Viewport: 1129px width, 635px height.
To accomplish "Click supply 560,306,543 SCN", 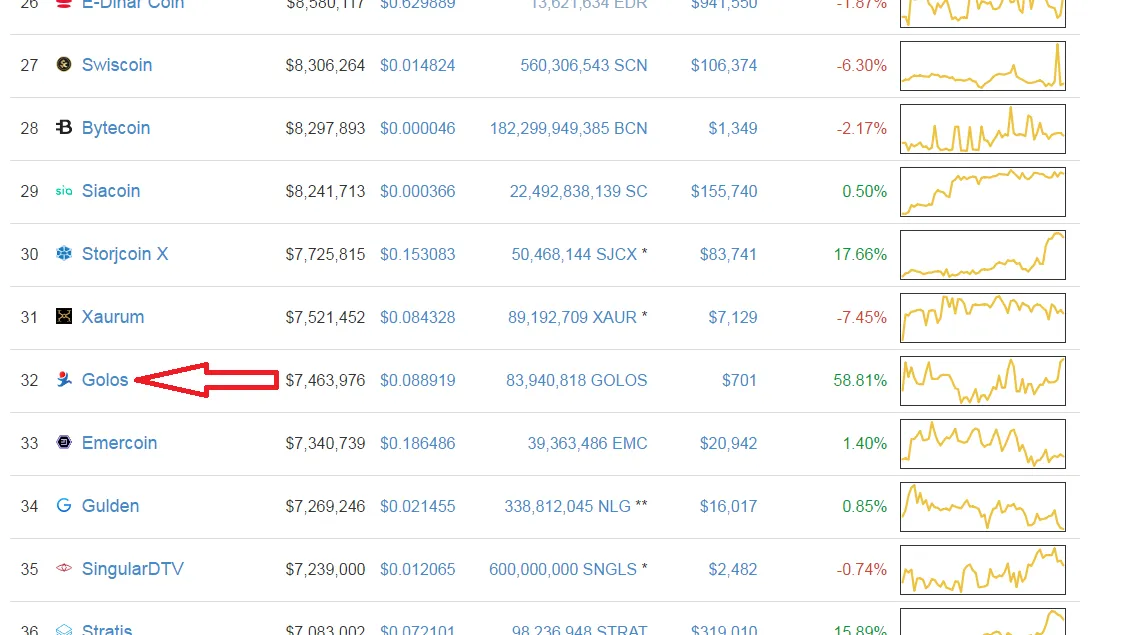I will [x=584, y=66].
